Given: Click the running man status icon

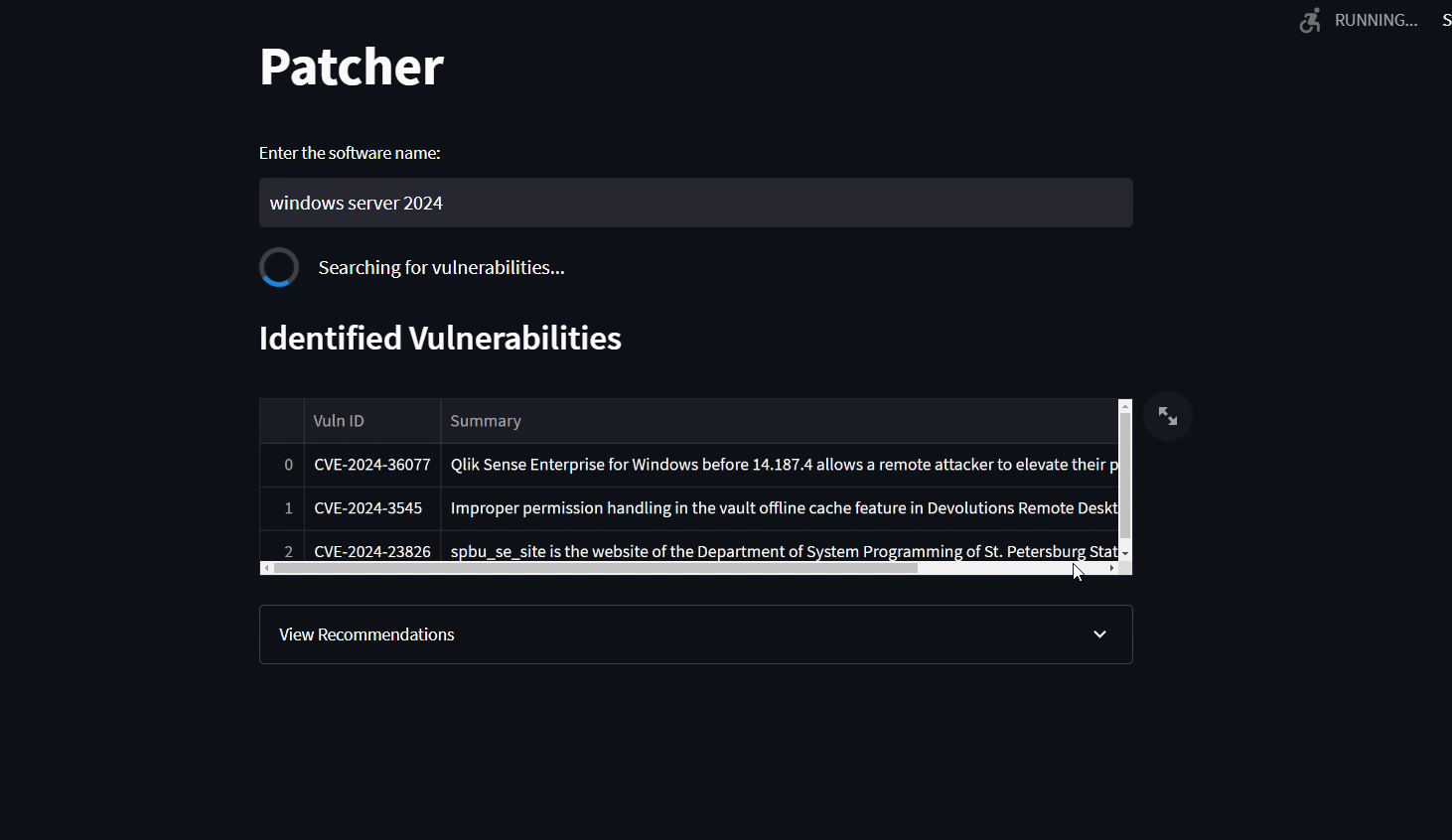Looking at the screenshot, I should coord(1310,20).
